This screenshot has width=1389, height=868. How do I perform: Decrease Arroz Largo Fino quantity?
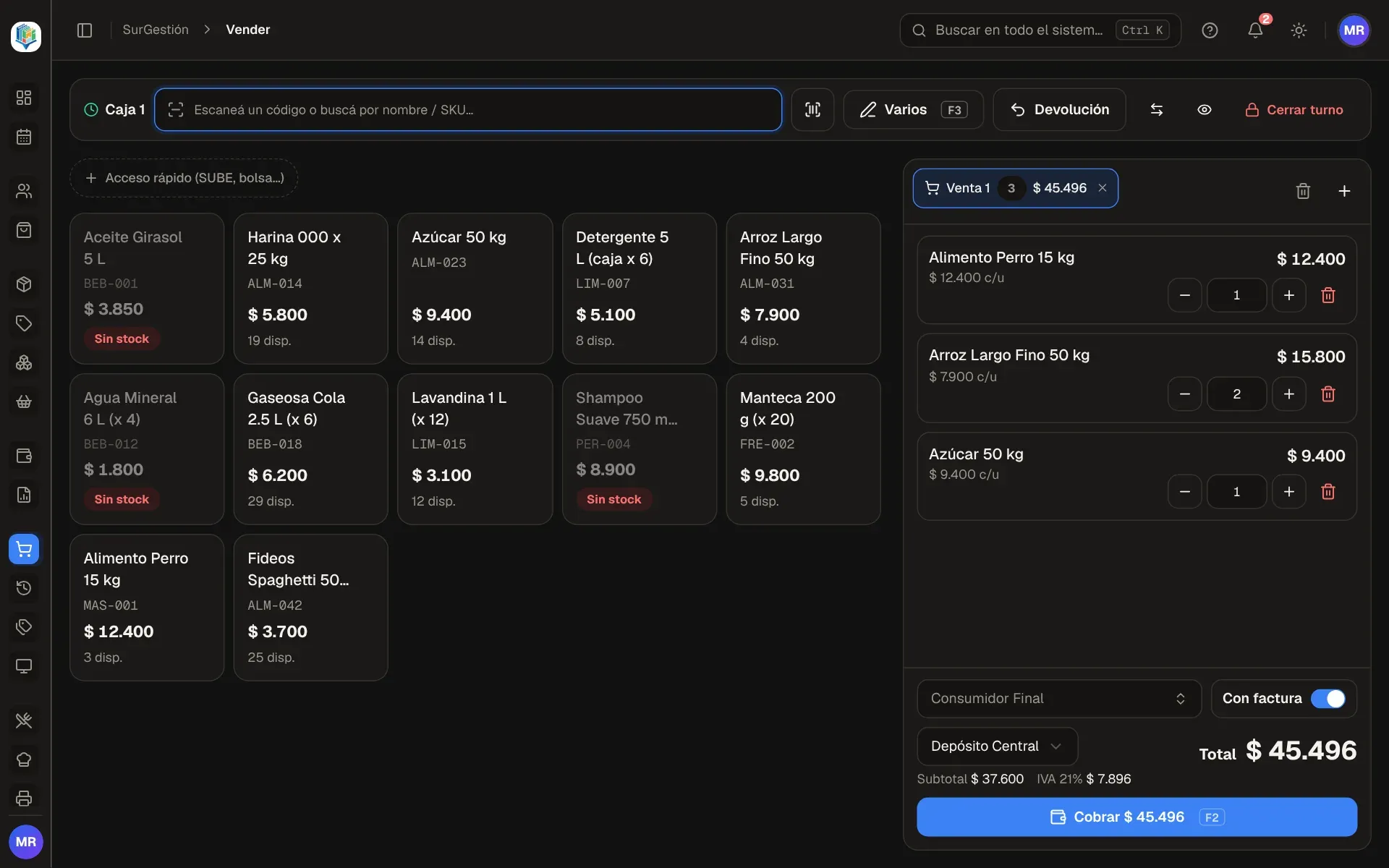pyautogui.click(x=1184, y=394)
